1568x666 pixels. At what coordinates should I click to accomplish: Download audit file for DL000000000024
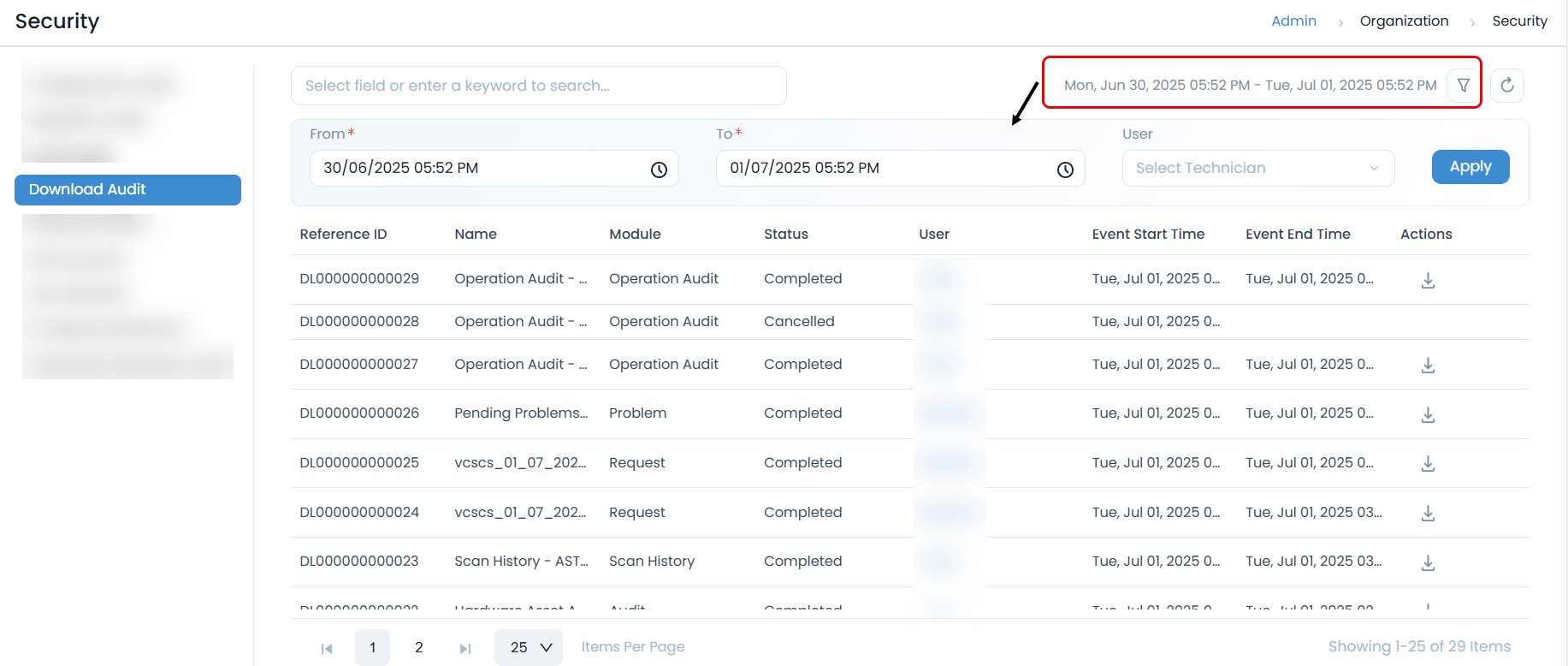pyautogui.click(x=1428, y=514)
